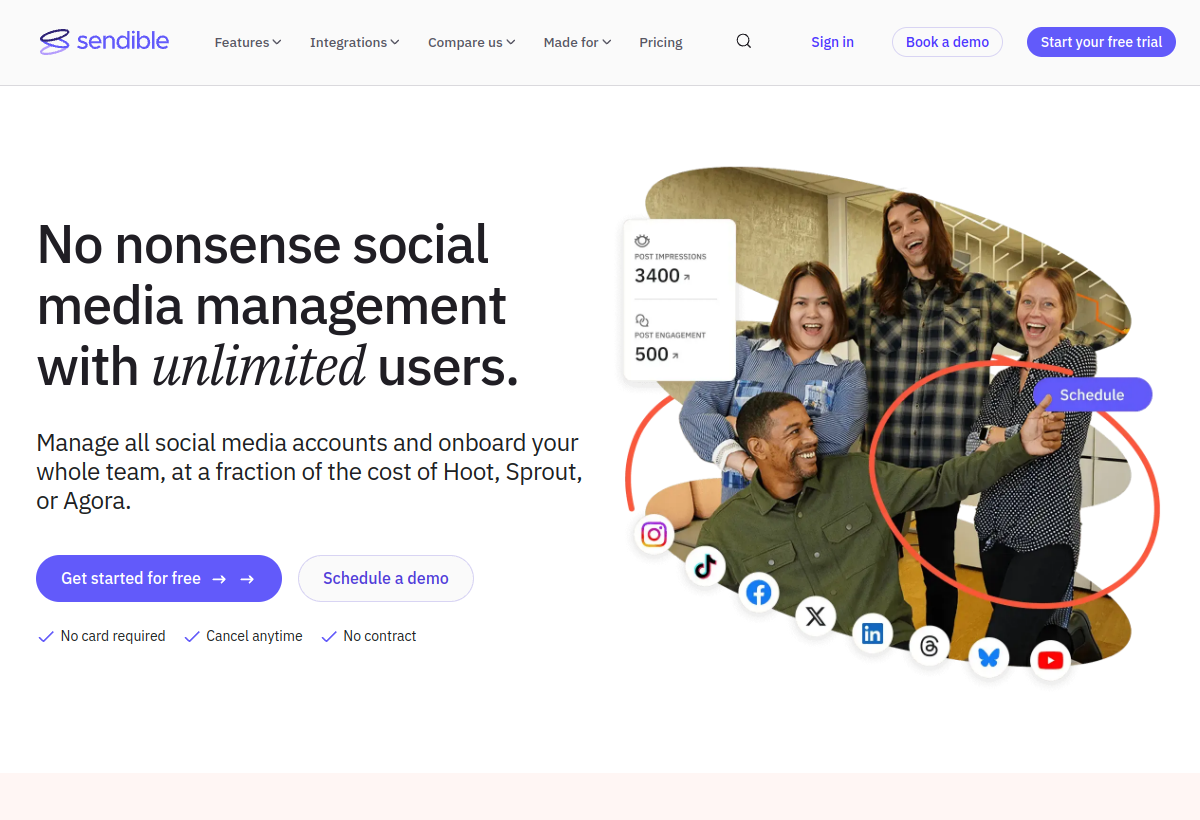Click the Book a demo button
This screenshot has height=820, width=1200.
[947, 42]
